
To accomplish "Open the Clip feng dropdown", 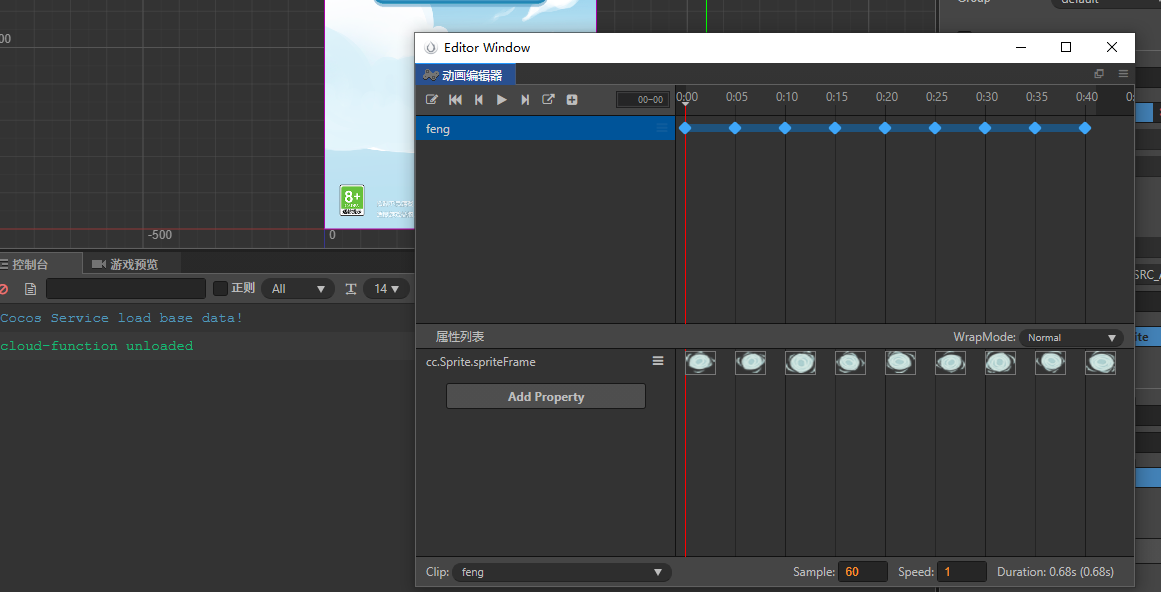I will tap(561, 572).
